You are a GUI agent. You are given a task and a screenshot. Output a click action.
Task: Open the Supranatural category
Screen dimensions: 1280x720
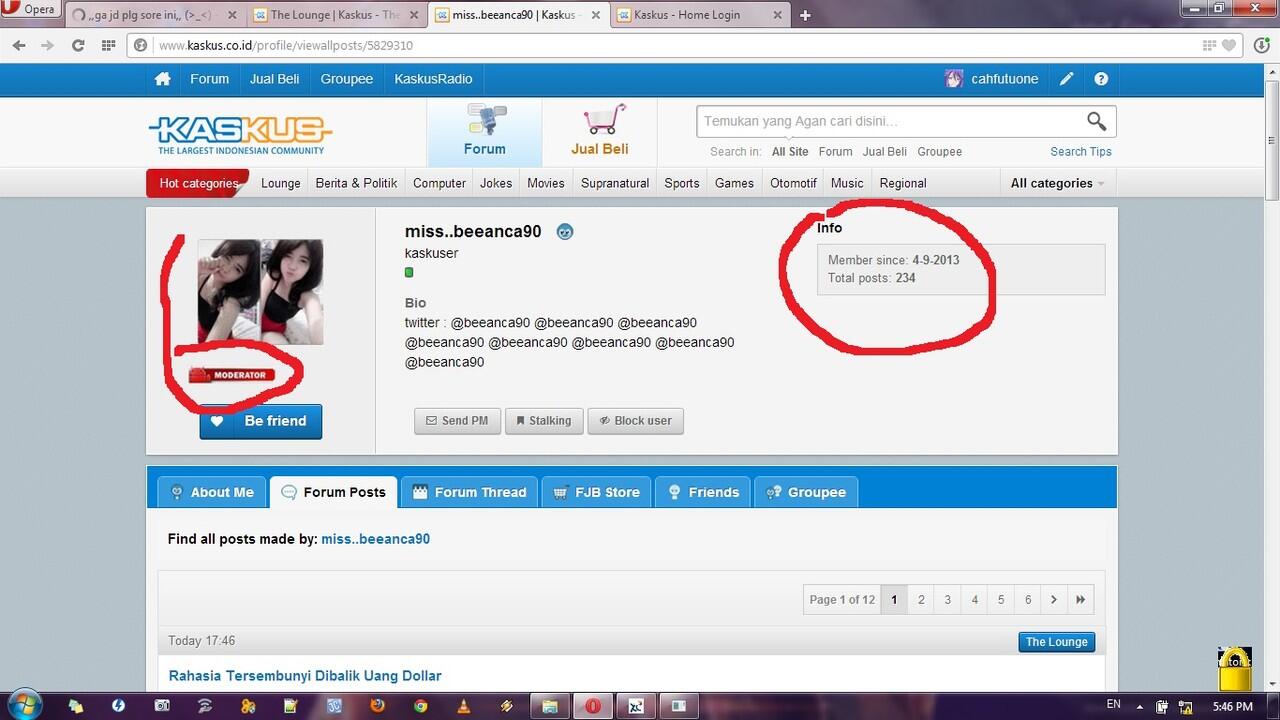(615, 183)
